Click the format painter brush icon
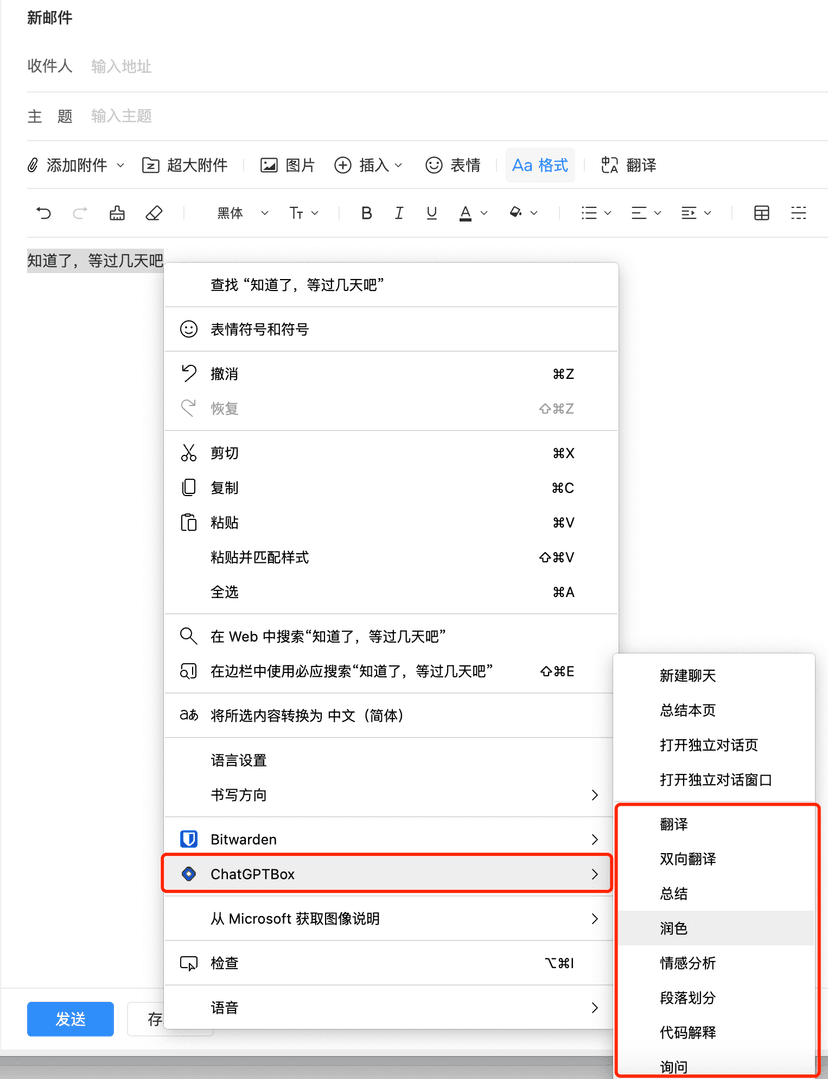This screenshot has height=1079, width=828. click(117, 213)
